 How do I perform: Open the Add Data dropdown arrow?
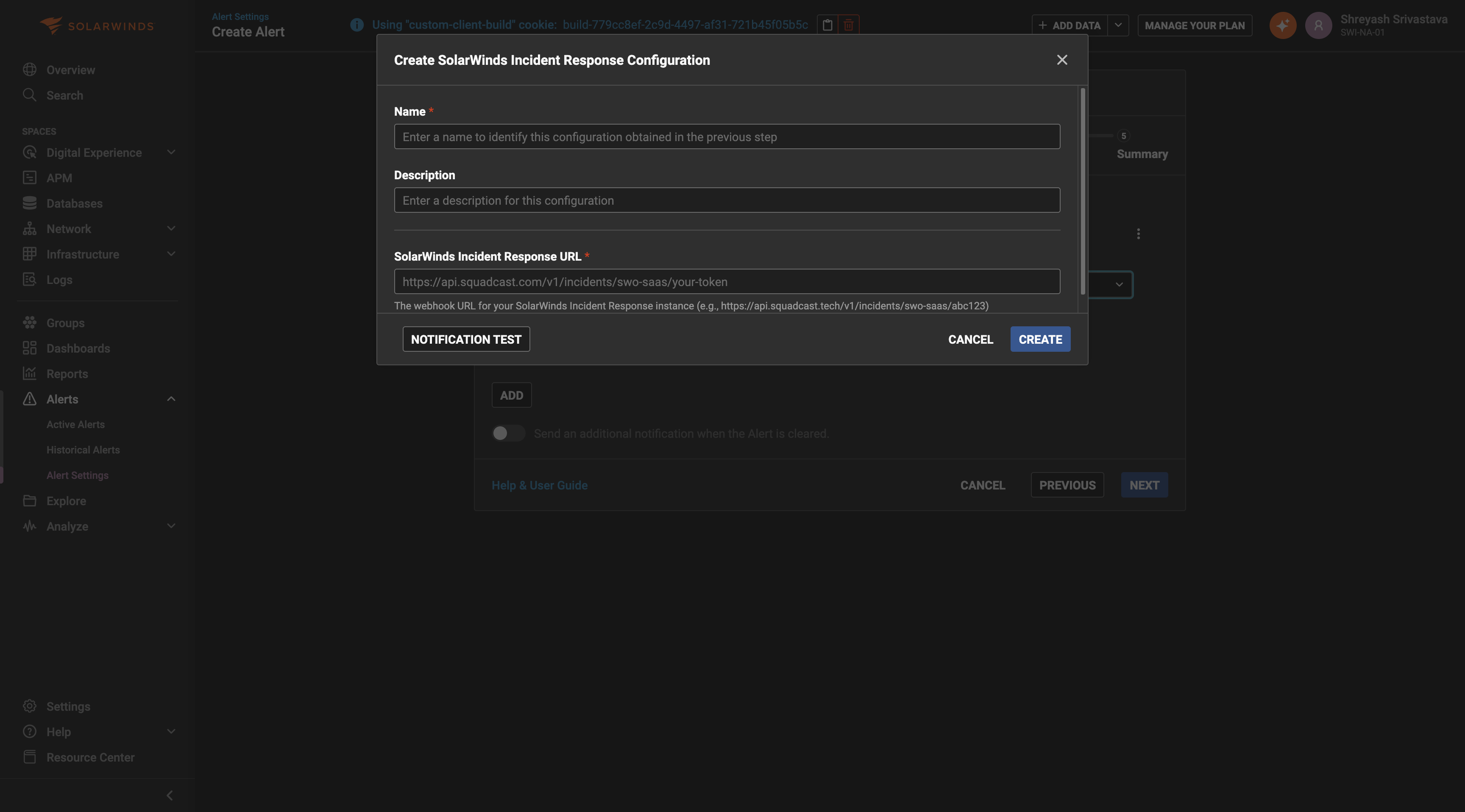coord(1118,25)
